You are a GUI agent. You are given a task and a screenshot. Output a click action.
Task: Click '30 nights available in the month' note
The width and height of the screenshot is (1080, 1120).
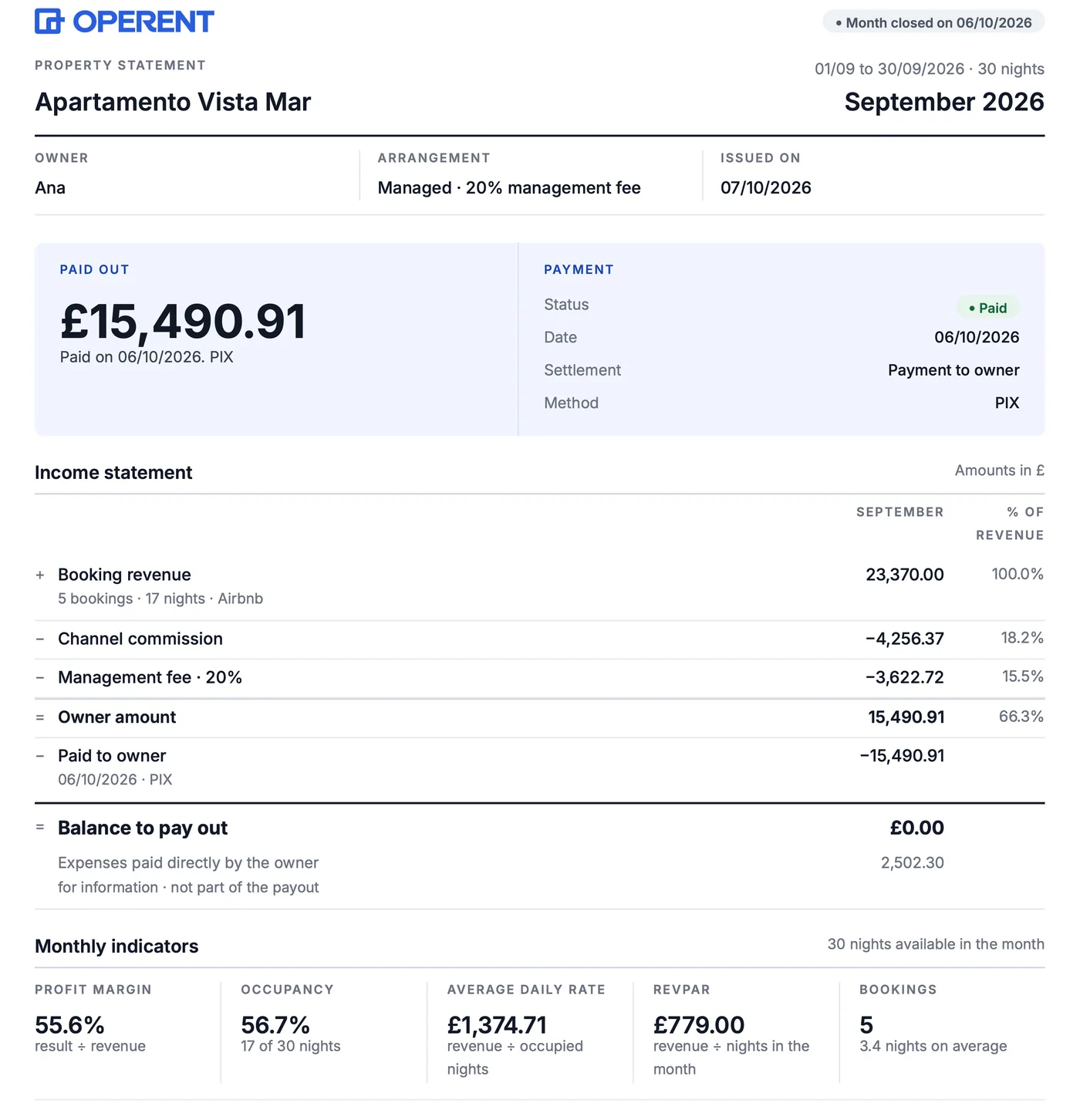936,944
